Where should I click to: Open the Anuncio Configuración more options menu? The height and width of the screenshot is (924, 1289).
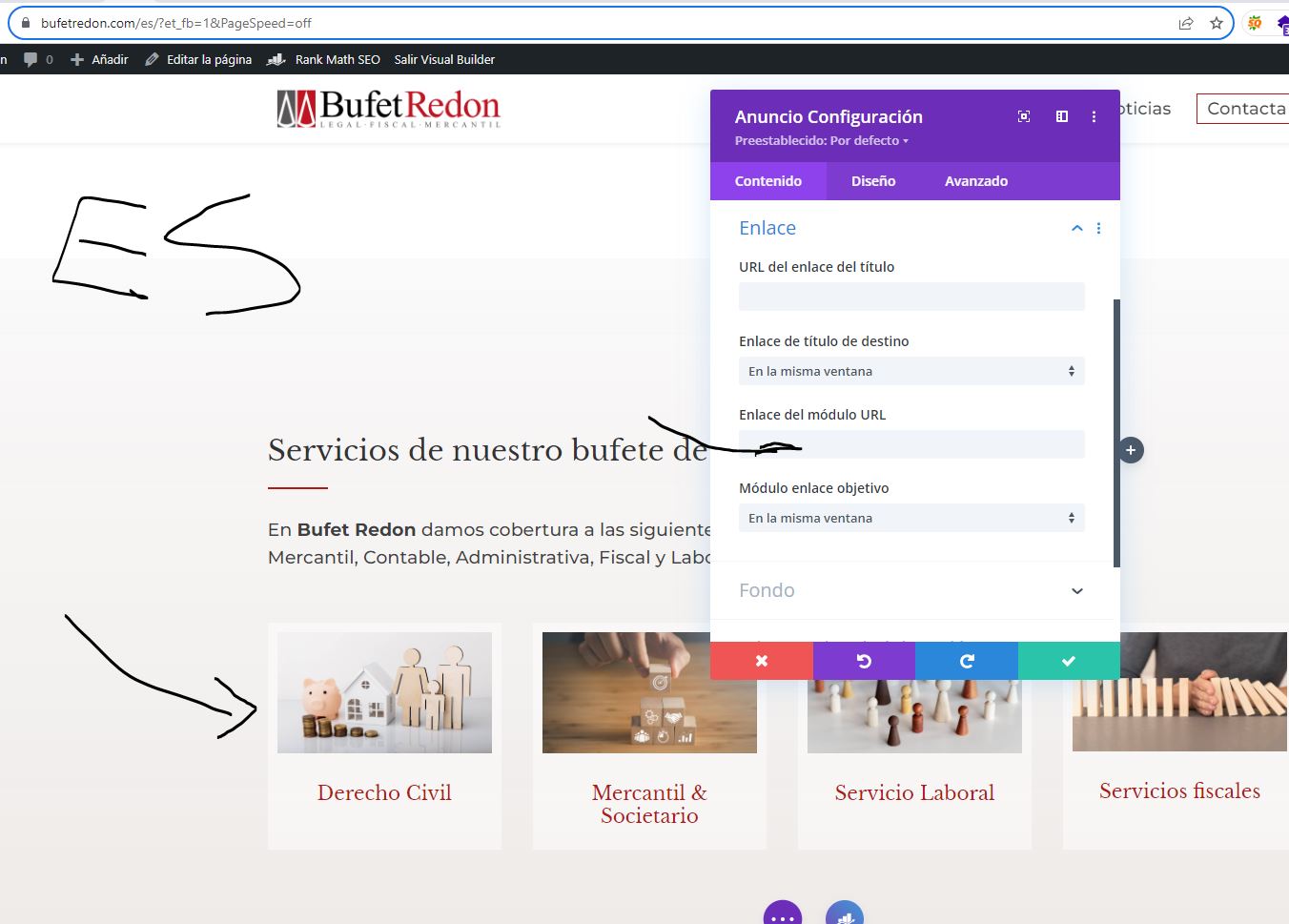pos(1094,116)
